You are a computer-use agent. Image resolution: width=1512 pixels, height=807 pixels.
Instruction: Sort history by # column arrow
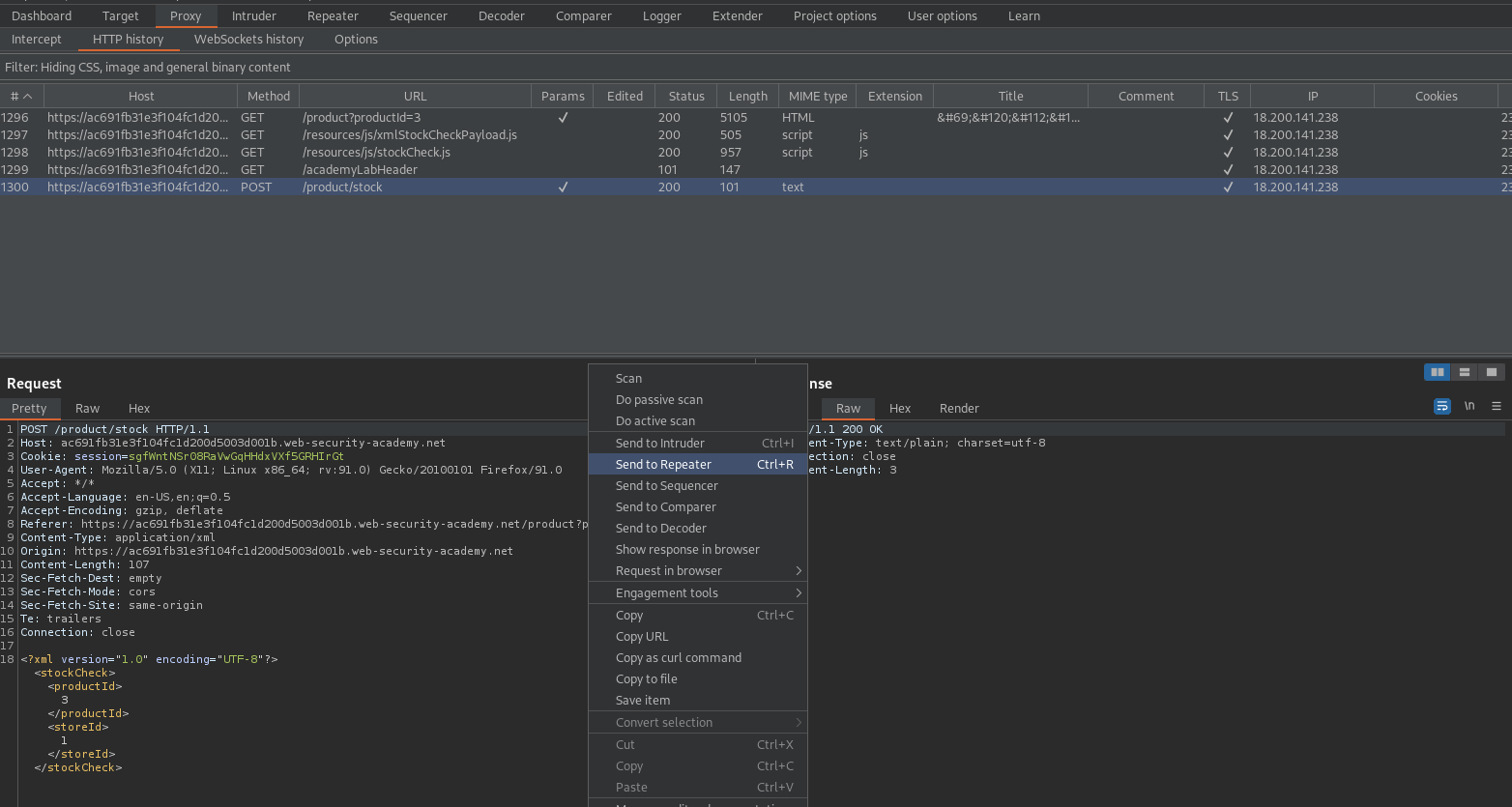click(28, 97)
